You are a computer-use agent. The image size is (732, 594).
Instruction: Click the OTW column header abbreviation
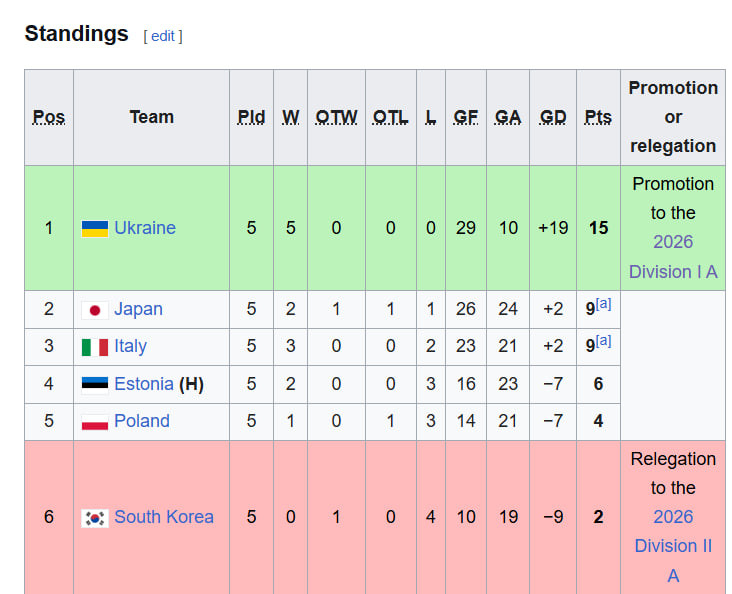click(336, 117)
